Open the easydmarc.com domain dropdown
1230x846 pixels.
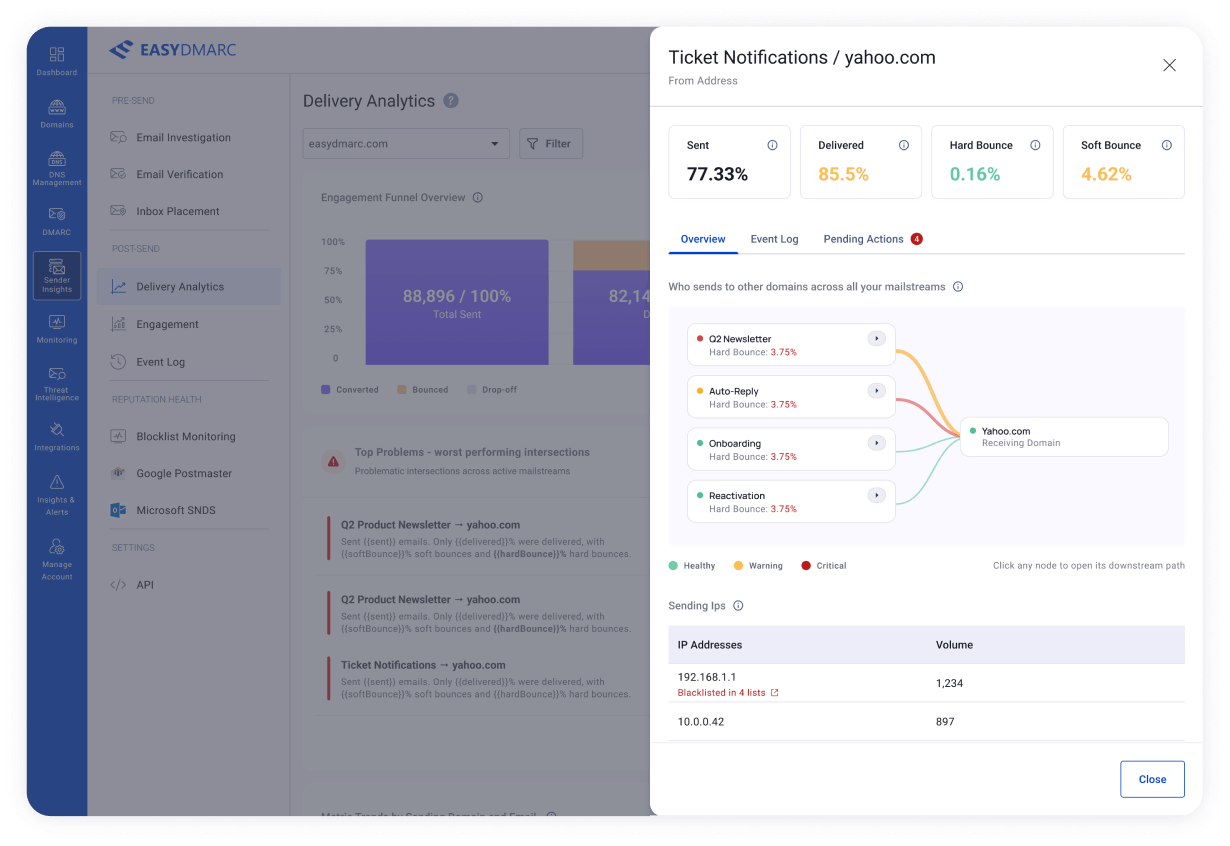click(x=406, y=143)
